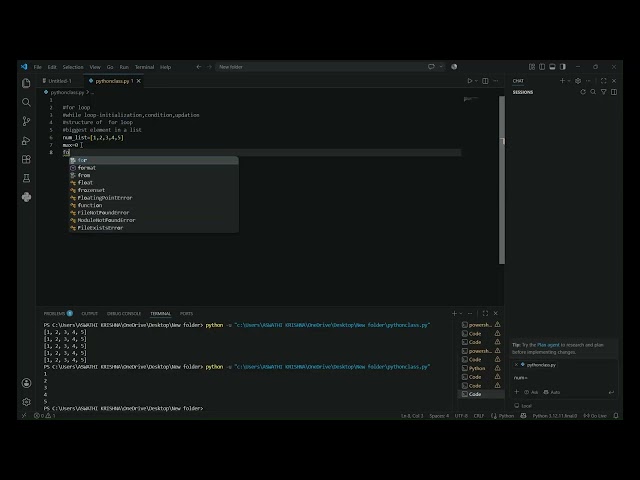The image size is (640, 480).
Task: Send the chat message arrow
Action: point(611,392)
